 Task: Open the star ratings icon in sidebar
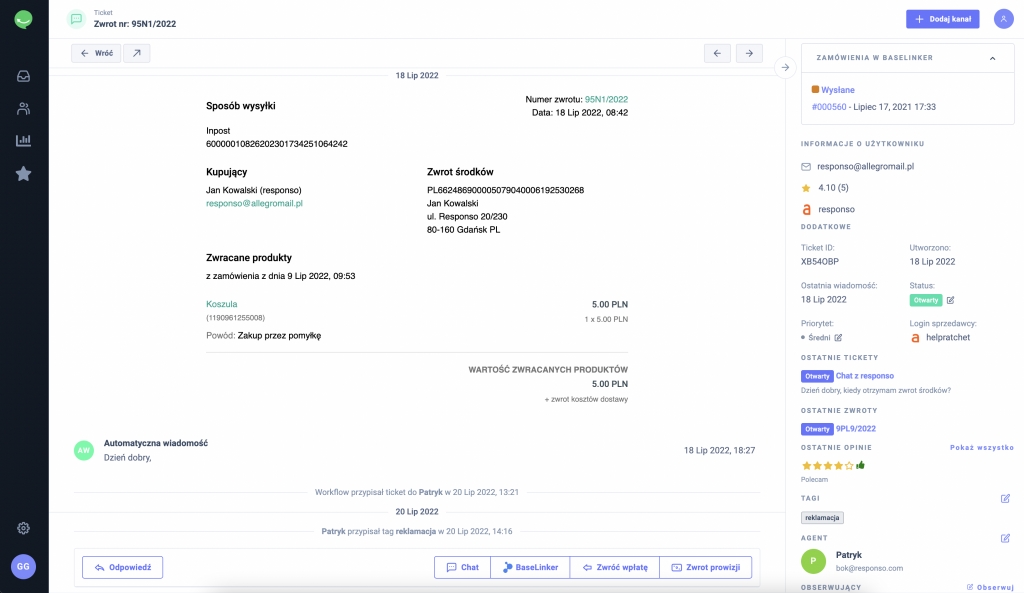tap(23, 174)
